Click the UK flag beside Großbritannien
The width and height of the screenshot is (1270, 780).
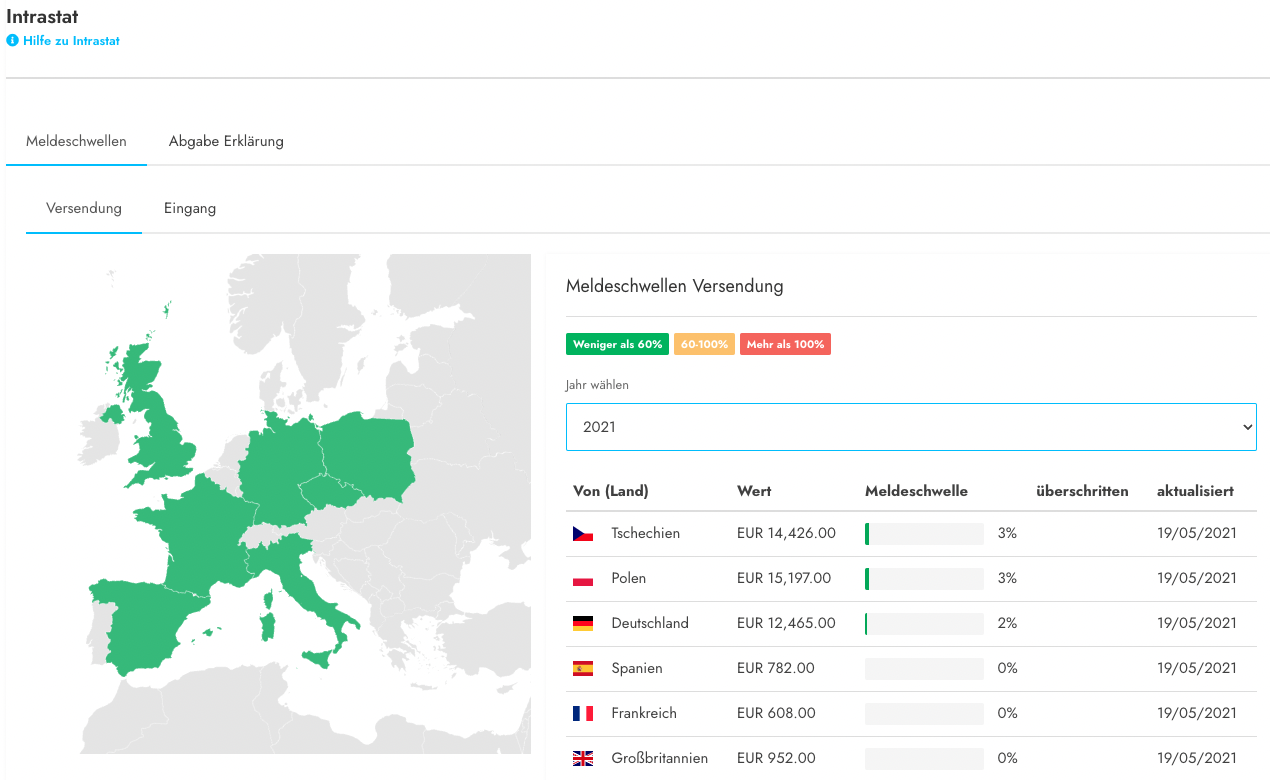coord(583,759)
